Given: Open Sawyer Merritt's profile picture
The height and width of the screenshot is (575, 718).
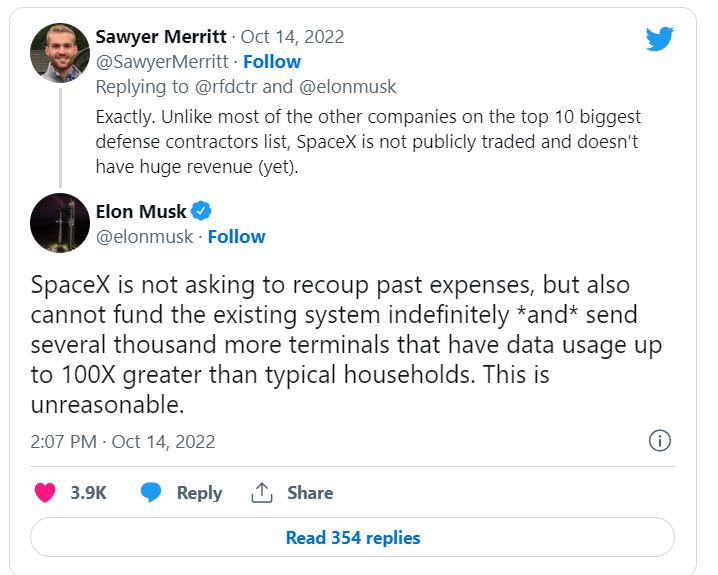Looking at the screenshot, I should 60,53.
